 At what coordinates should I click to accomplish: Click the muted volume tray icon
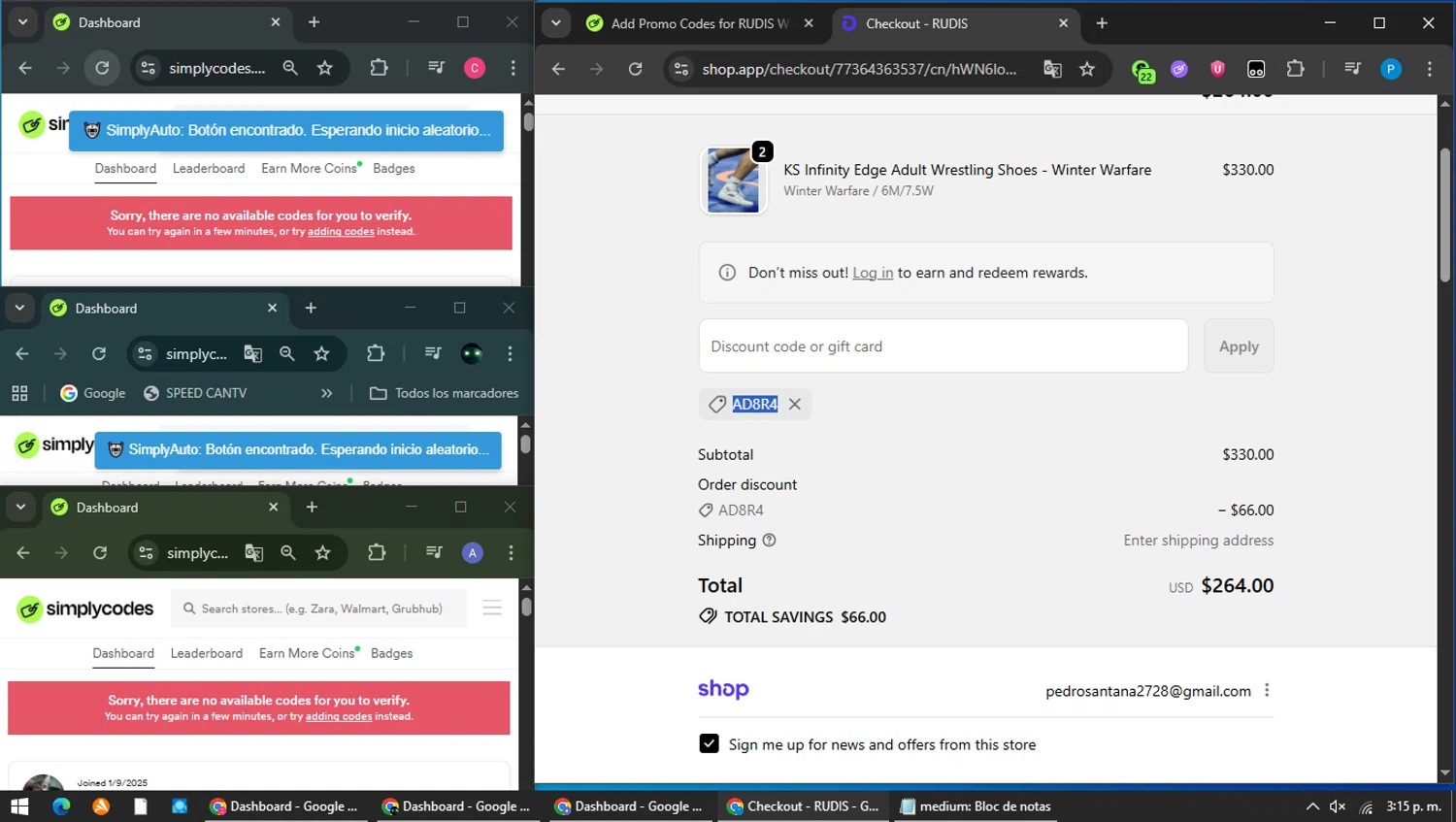tap(1338, 806)
